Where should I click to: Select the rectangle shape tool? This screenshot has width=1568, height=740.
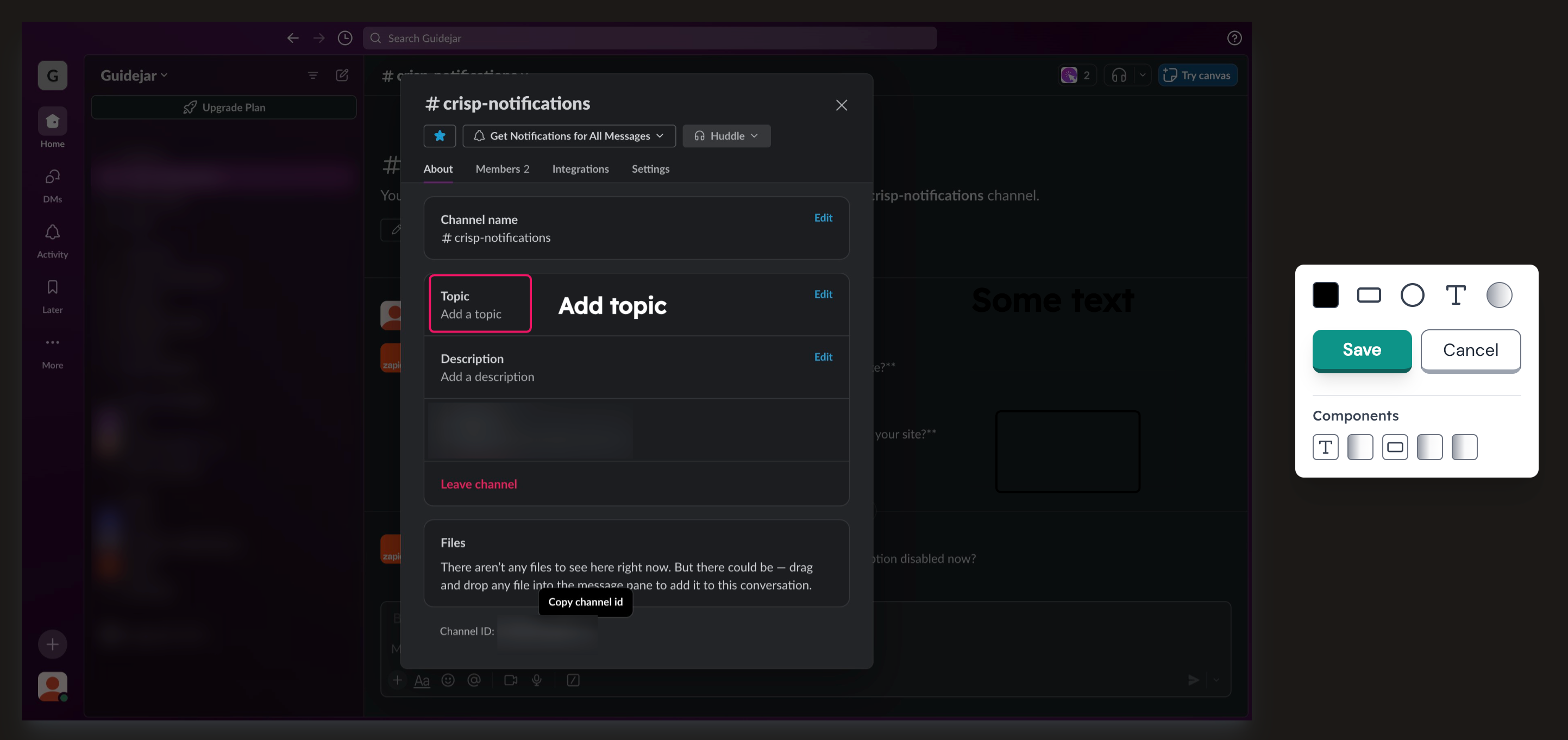[x=1369, y=295]
